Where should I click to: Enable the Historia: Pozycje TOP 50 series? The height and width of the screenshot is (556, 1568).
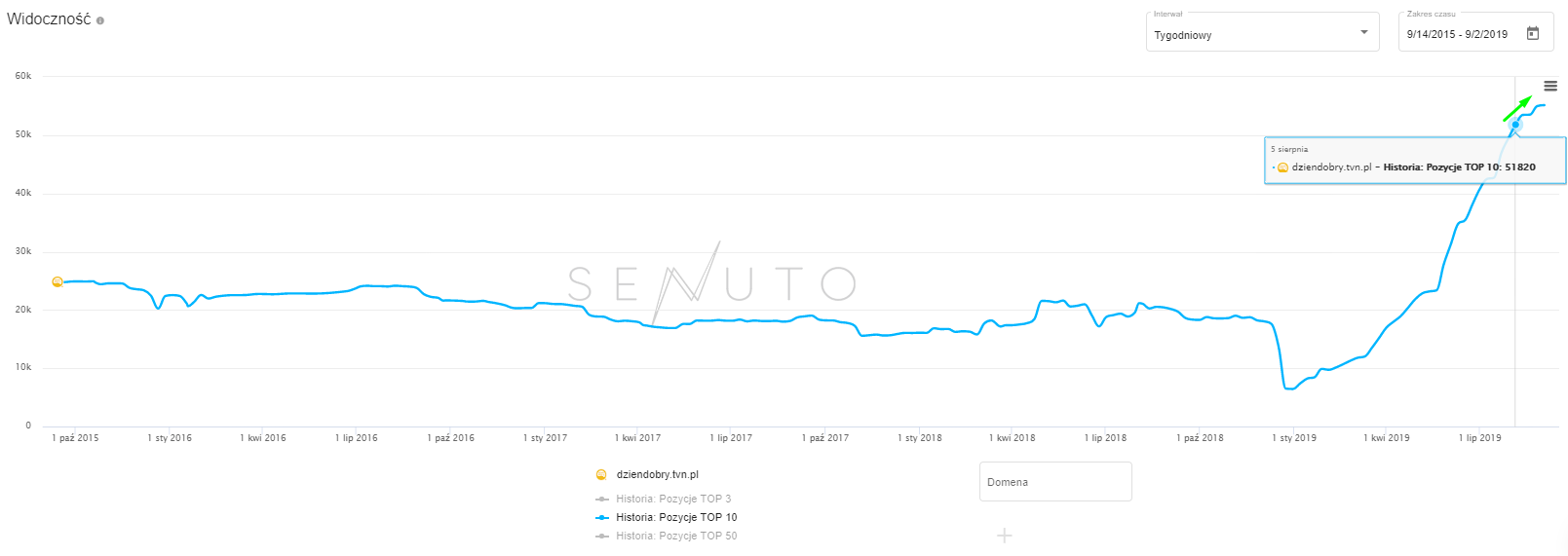point(675,536)
